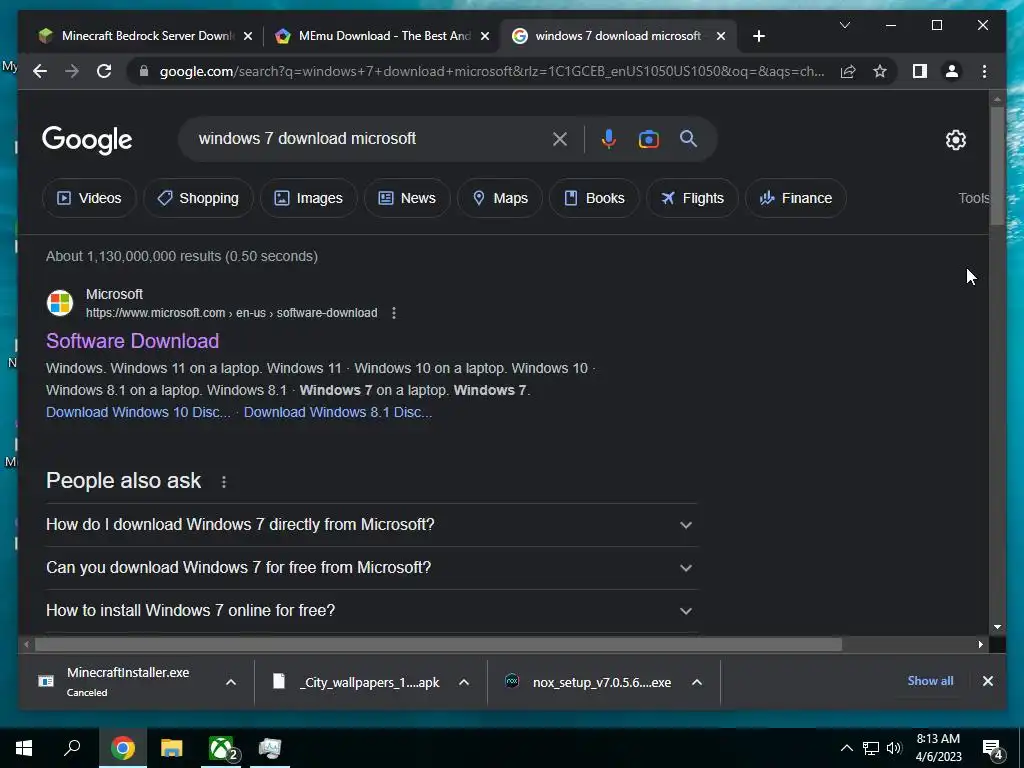The image size is (1024, 768).
Task: Start voice search with microphone
Action: 609,138
